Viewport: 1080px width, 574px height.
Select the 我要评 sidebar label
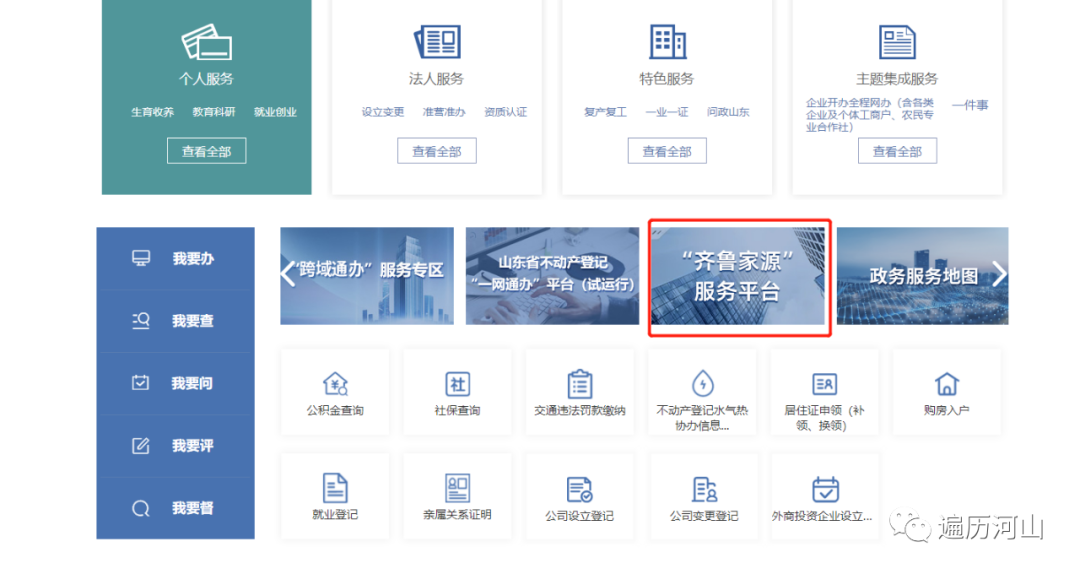point(193,446)
